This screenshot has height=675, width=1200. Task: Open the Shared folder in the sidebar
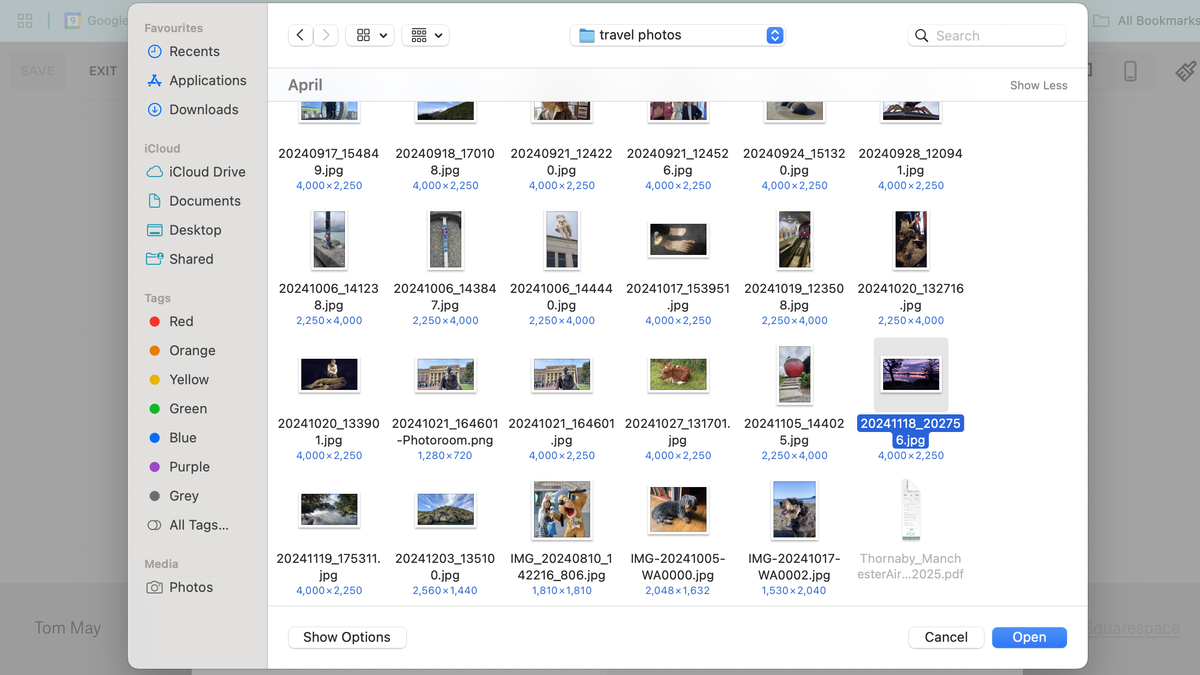pyautogui.click(x=180, y=258)
